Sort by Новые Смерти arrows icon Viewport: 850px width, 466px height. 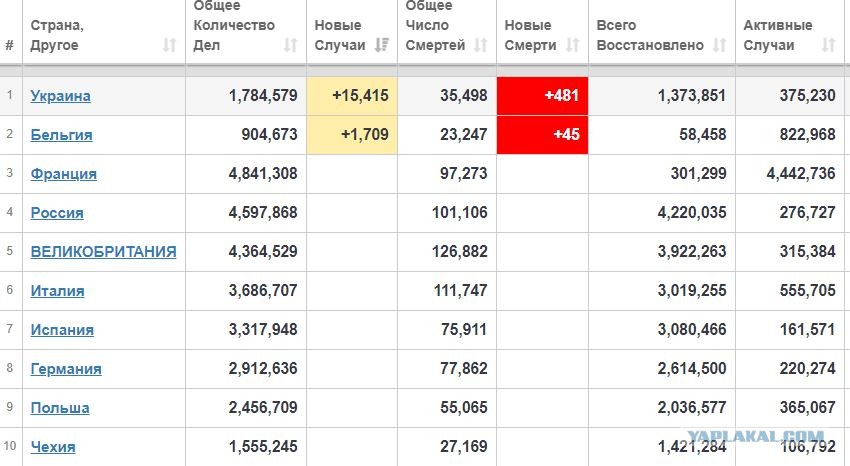tap(572, 45)
